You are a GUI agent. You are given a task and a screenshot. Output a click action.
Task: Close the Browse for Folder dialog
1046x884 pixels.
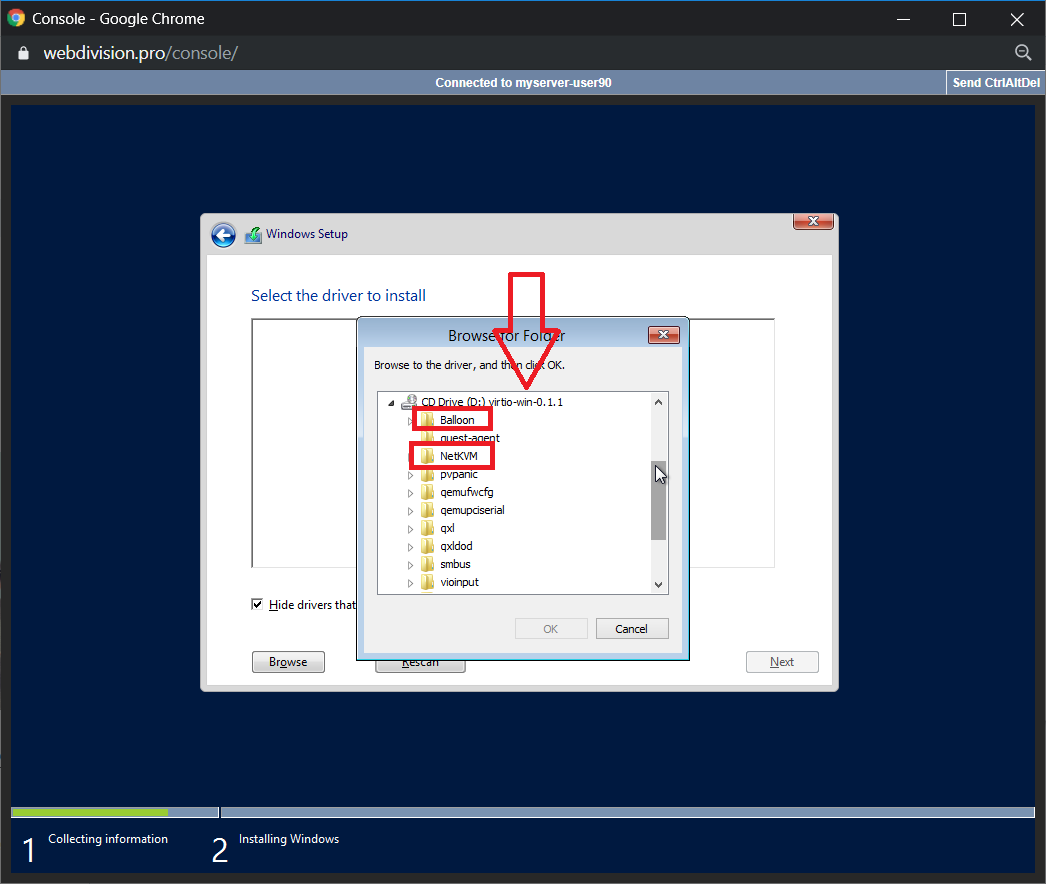[664, 335]
